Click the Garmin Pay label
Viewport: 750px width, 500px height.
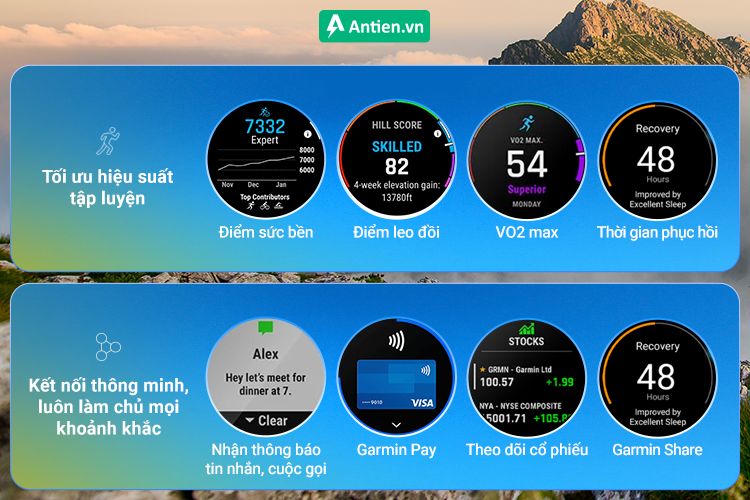[396, 450]
